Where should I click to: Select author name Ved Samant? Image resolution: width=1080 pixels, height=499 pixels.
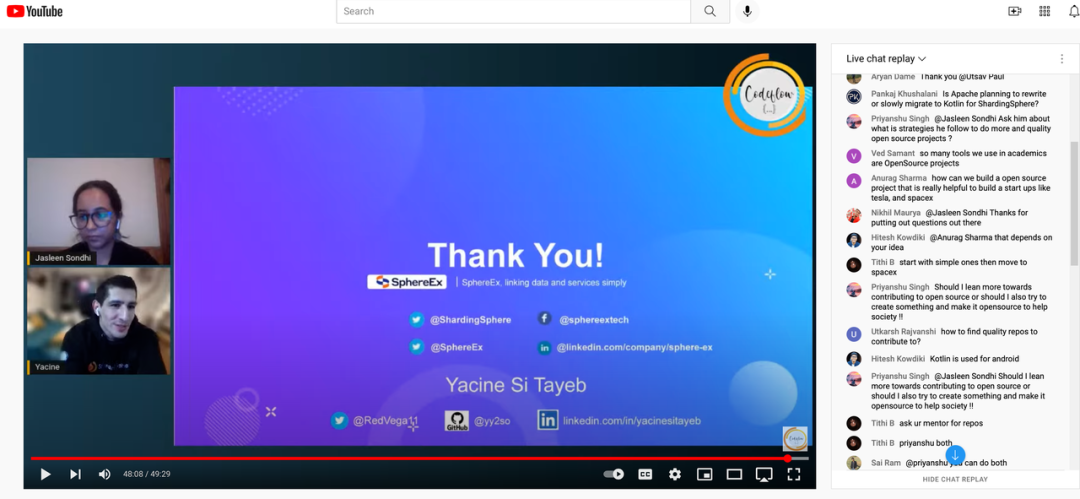(893, 153)
